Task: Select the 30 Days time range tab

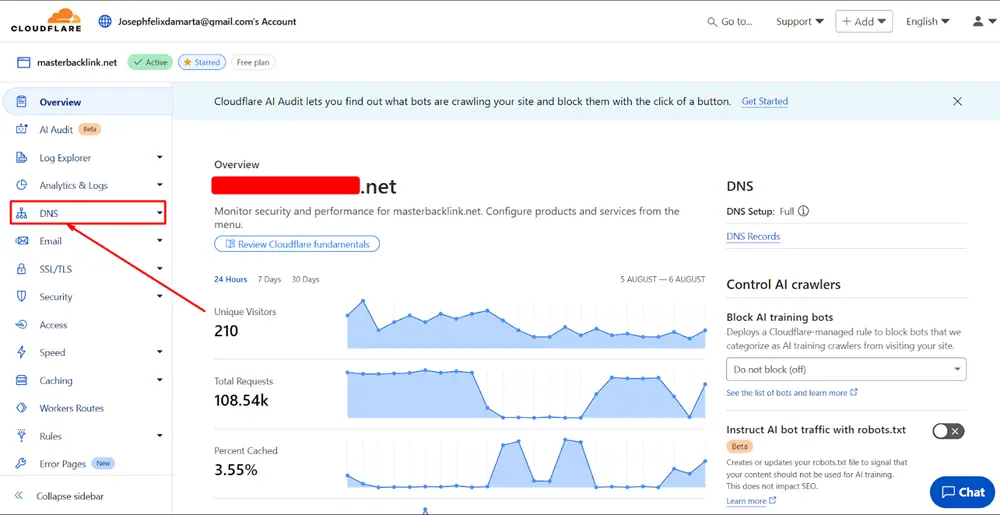Action: point(305,279)
